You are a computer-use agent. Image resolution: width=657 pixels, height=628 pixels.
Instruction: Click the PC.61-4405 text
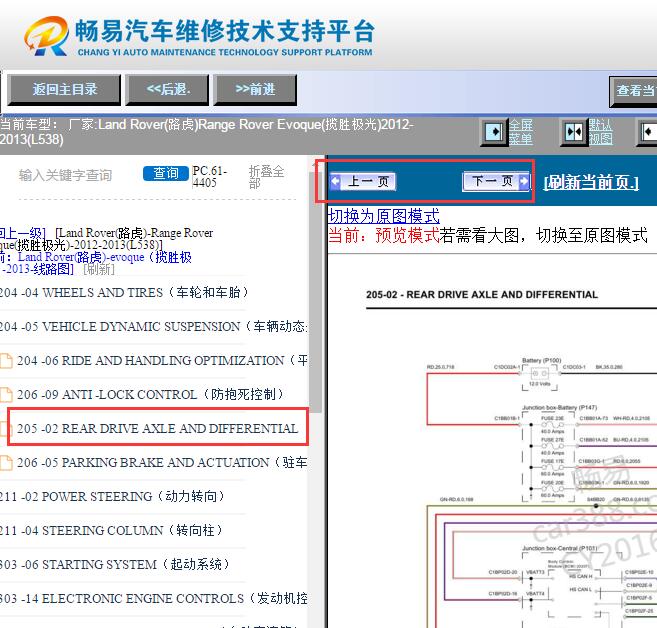210,176
